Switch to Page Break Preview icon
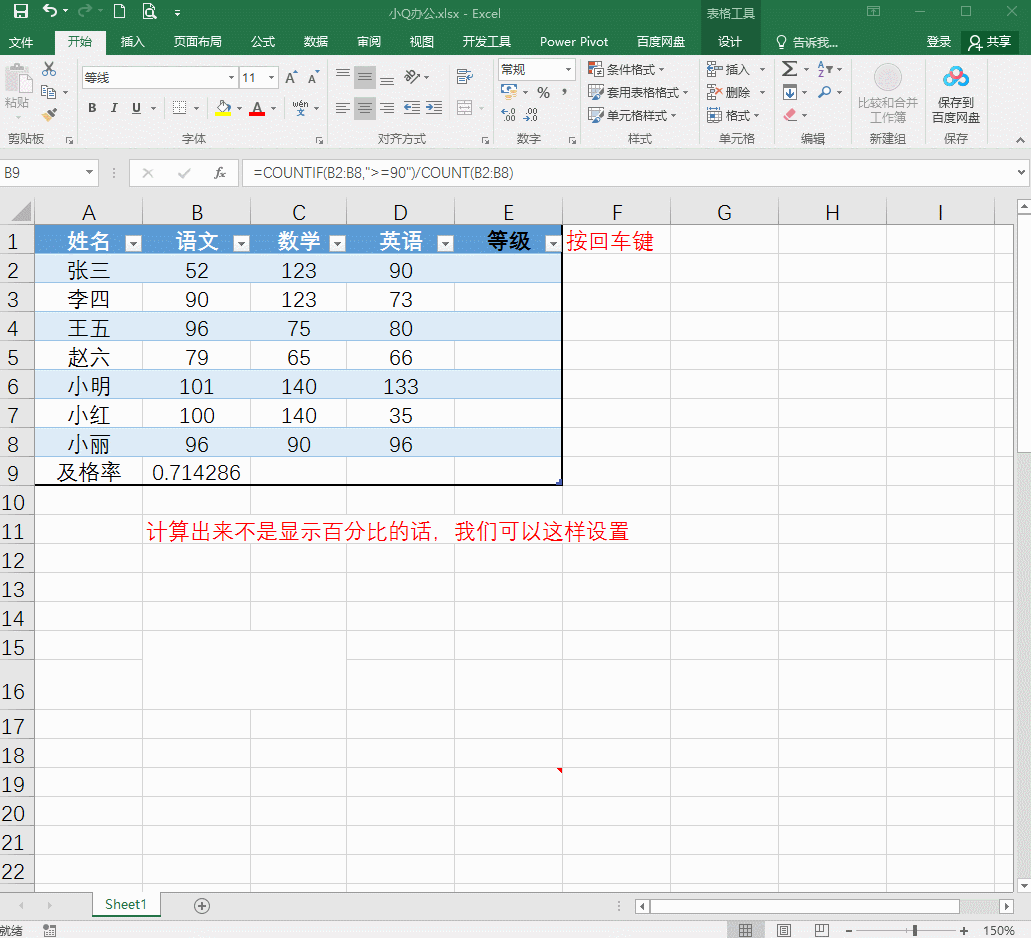 click(821, 930)
